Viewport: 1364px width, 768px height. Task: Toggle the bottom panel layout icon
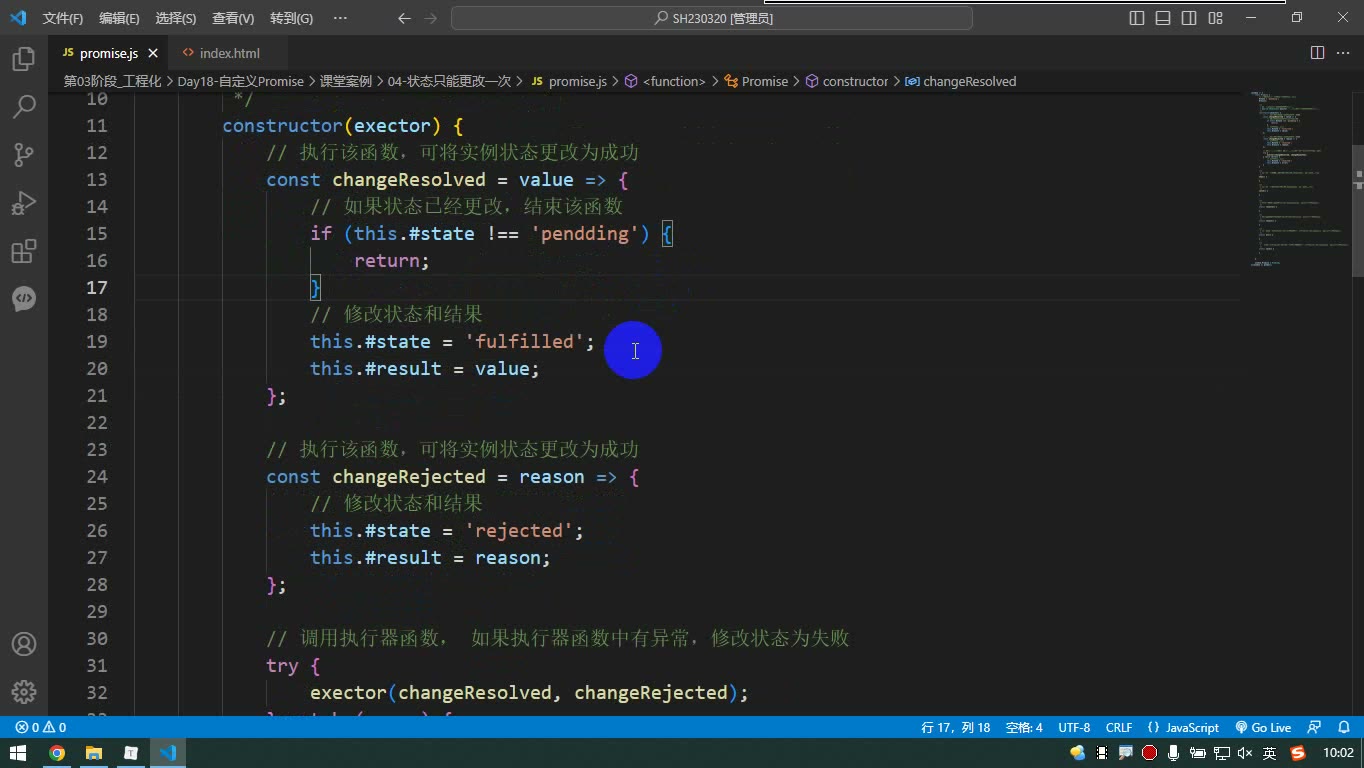[1163, 18]
